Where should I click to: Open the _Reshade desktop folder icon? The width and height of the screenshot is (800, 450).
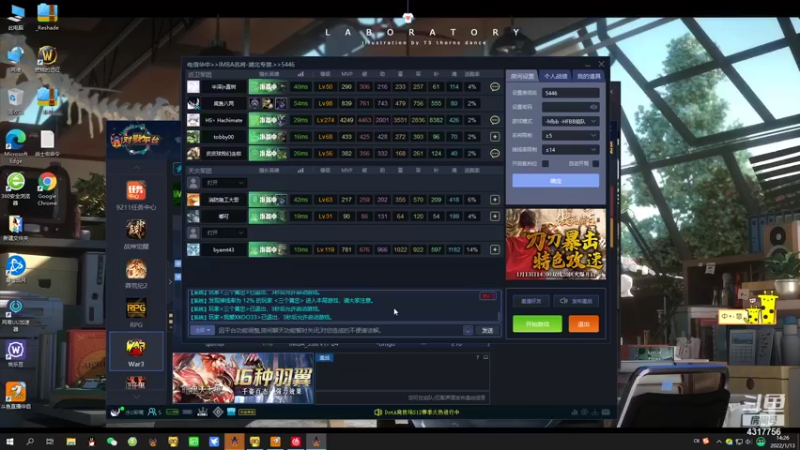click(47, 17)
